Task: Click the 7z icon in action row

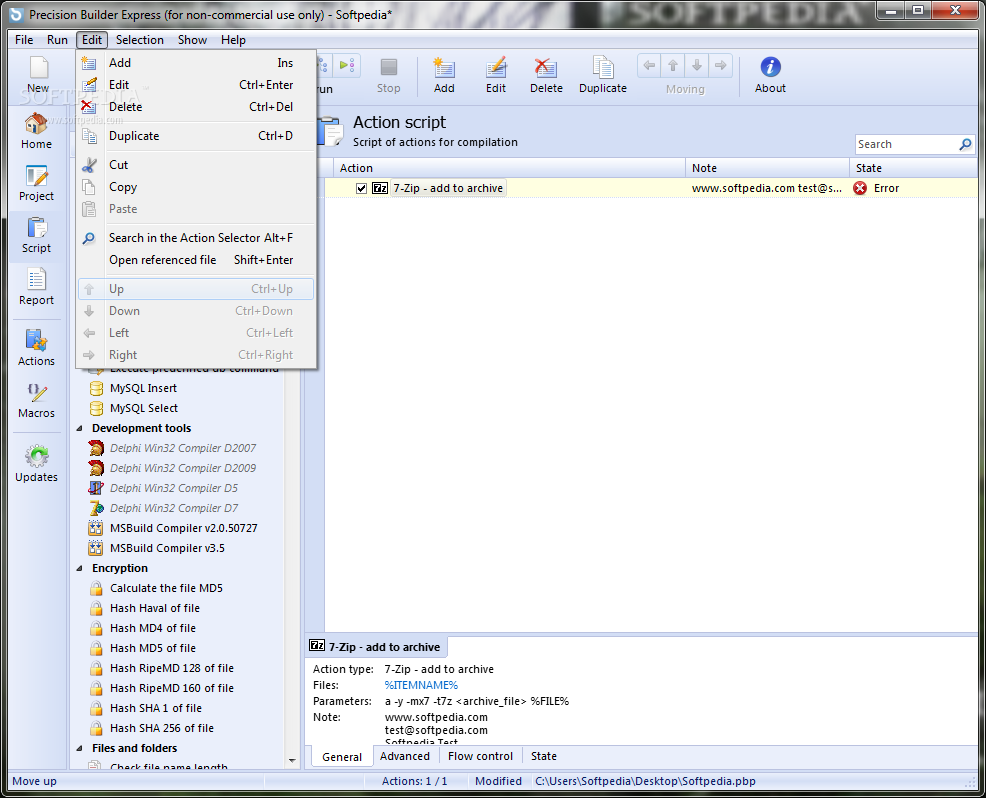Action: coord(380,188)
